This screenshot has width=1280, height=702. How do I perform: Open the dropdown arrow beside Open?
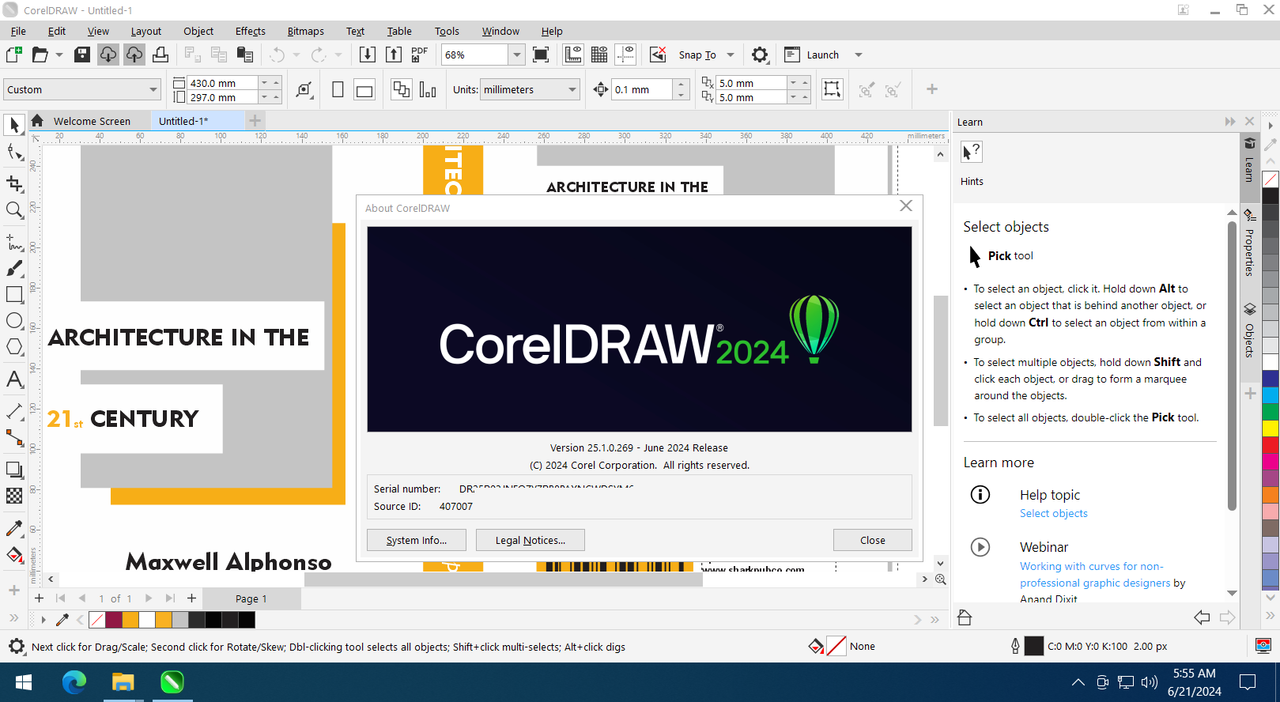(59, 55)
